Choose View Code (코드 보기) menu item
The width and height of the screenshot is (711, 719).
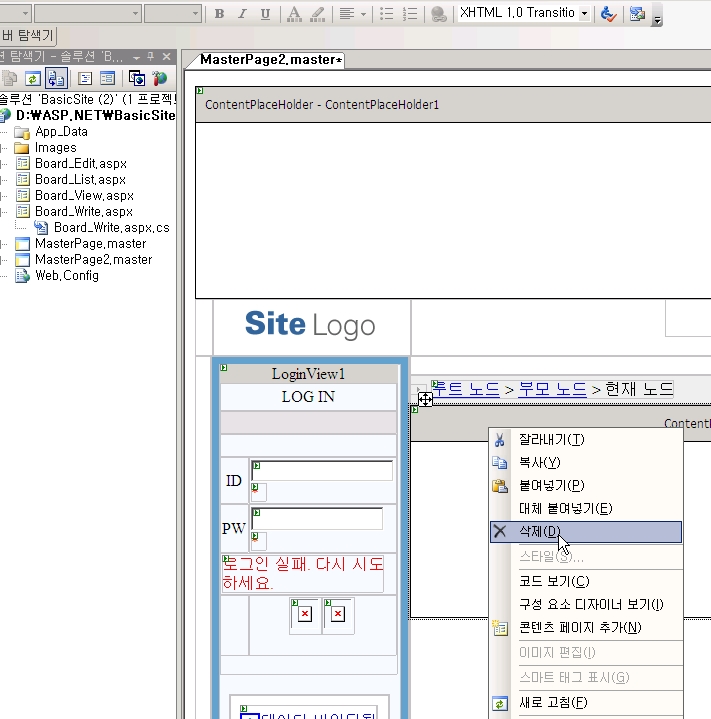coord(586,581)
